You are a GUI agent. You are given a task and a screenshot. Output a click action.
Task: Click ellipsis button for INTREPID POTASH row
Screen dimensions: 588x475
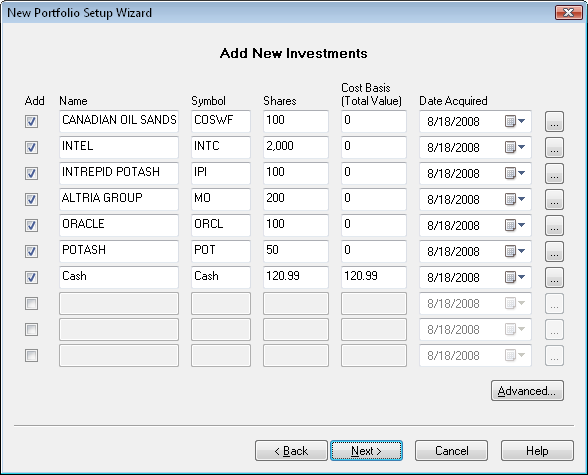[554, 173]
